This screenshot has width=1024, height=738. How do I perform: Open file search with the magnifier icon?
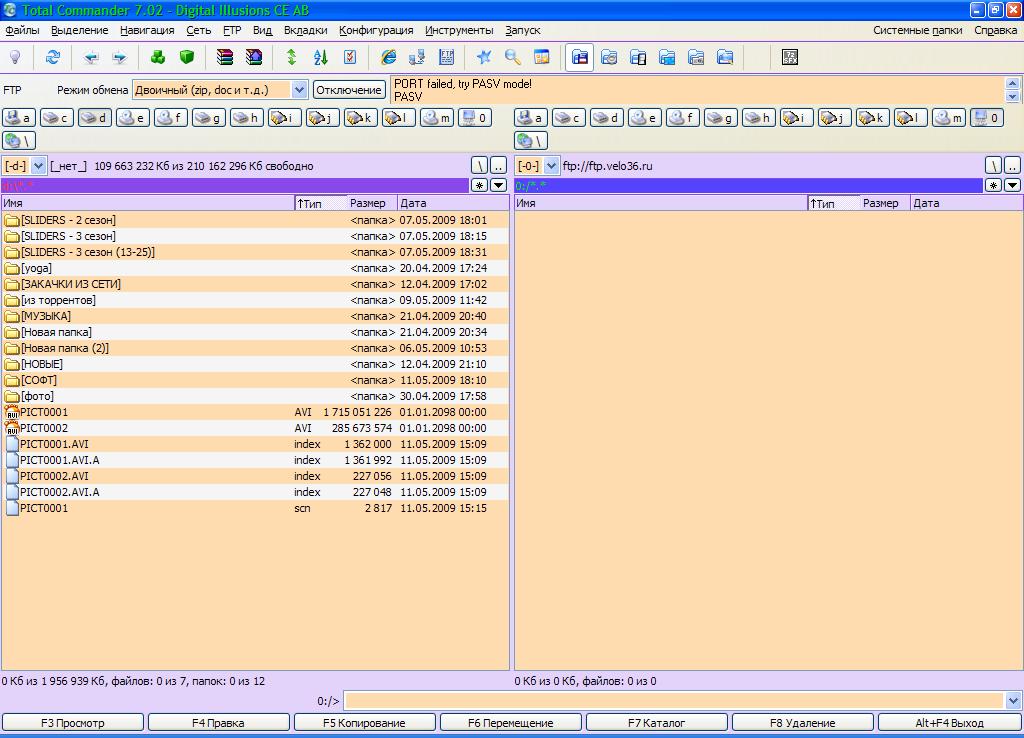click(x=513, y=57)
